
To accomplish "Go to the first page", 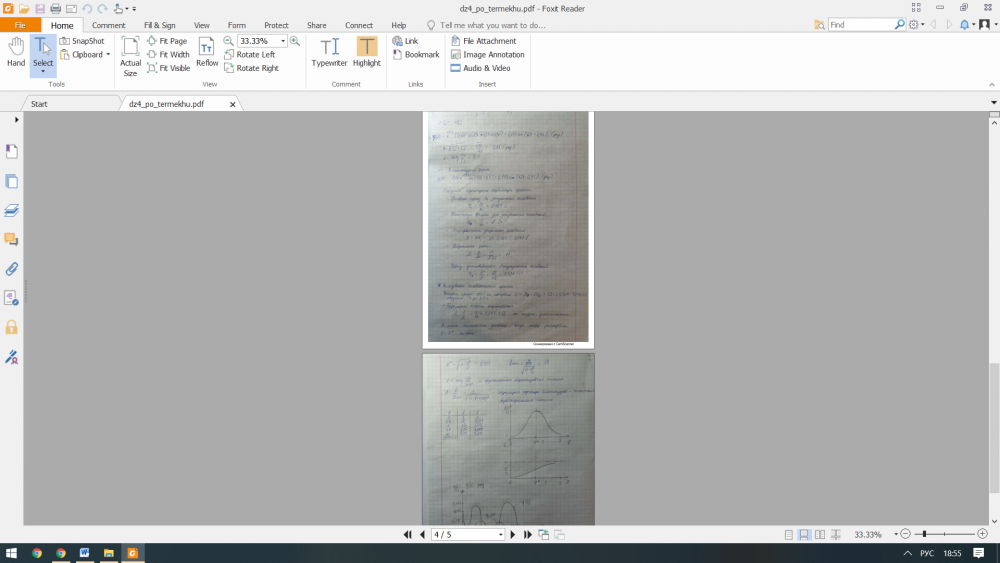I will [408, 534].
